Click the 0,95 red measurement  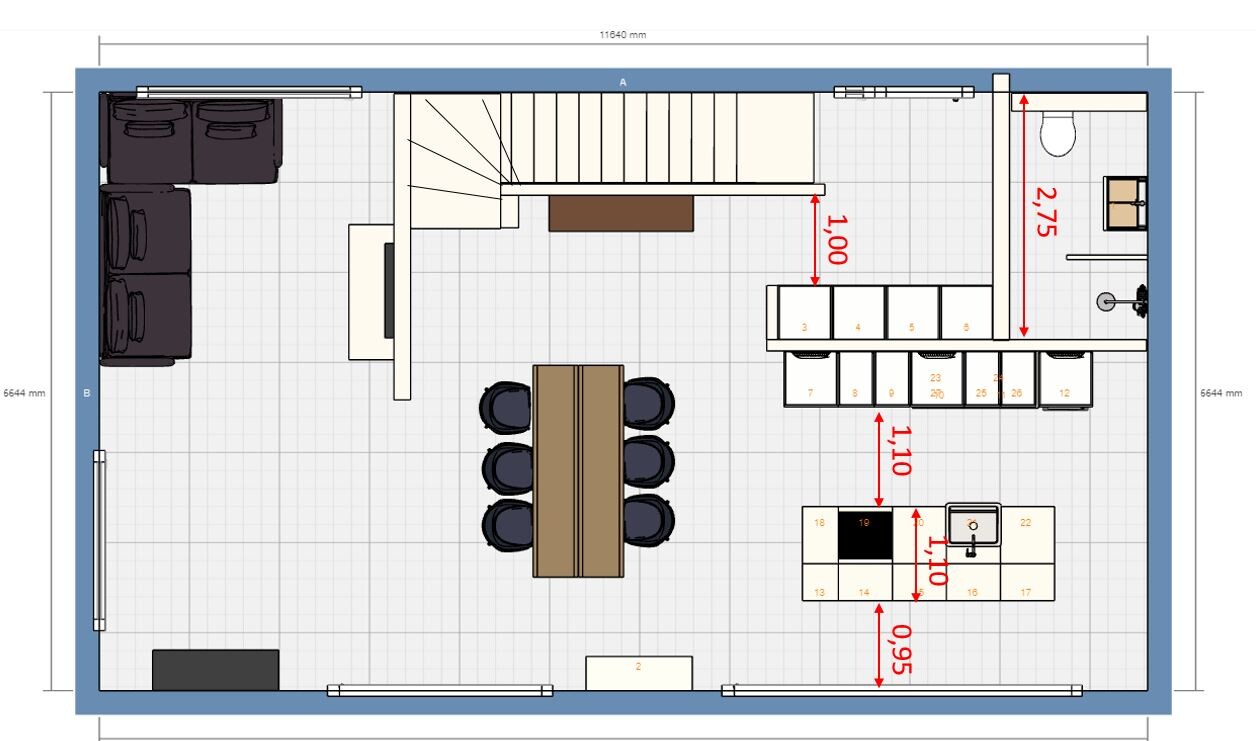[x=900, y=649]
